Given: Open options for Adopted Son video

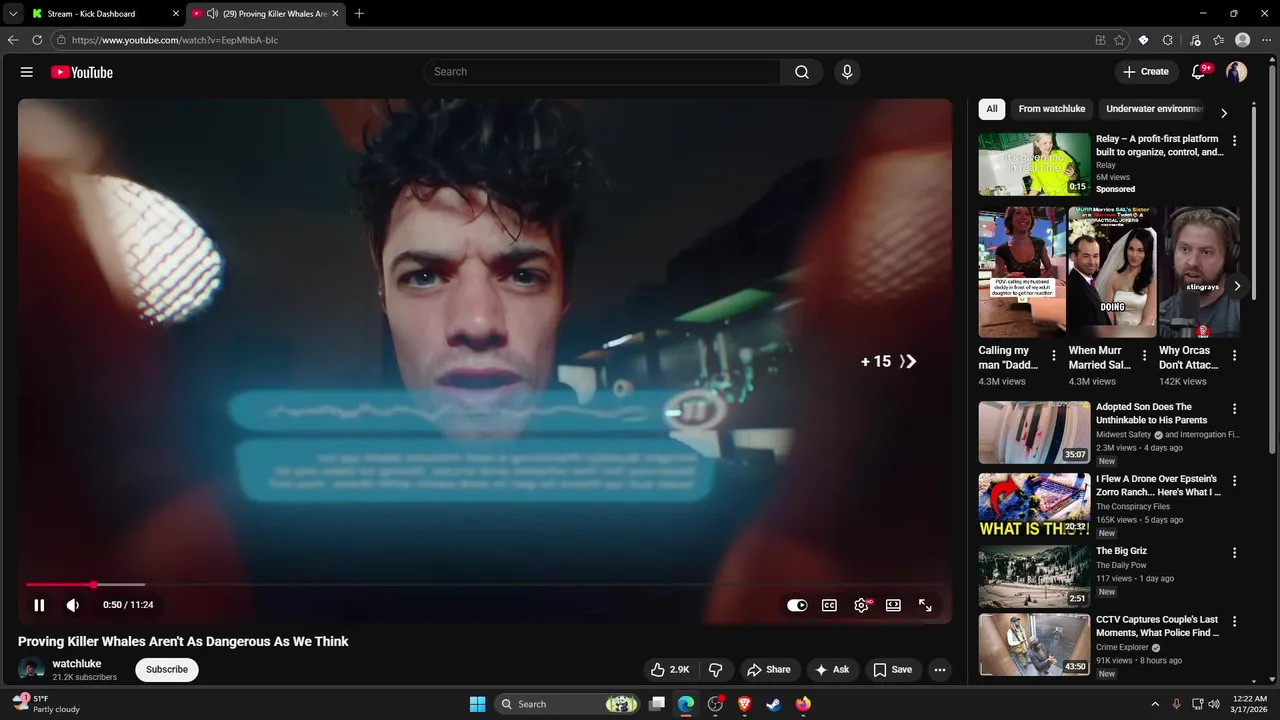Looking at the screenshot, I should [x=1234, y=409].
